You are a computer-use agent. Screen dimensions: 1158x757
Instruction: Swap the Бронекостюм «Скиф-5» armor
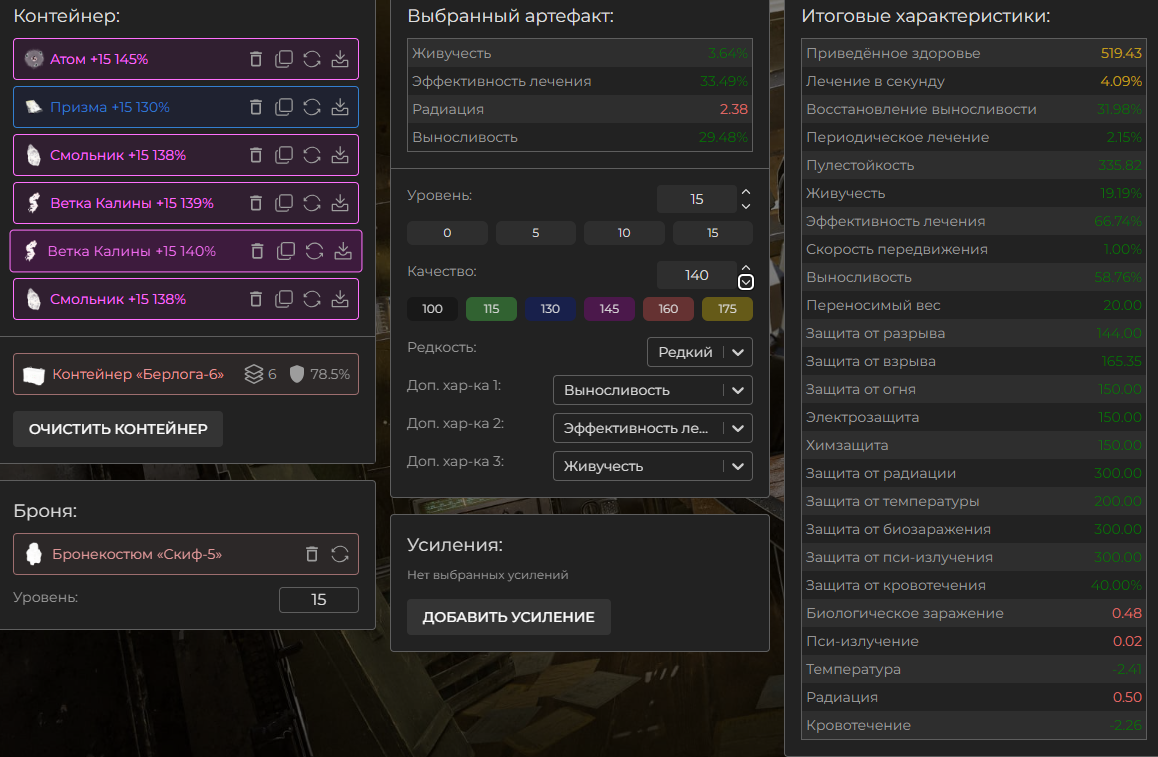[x=340, y=554]
